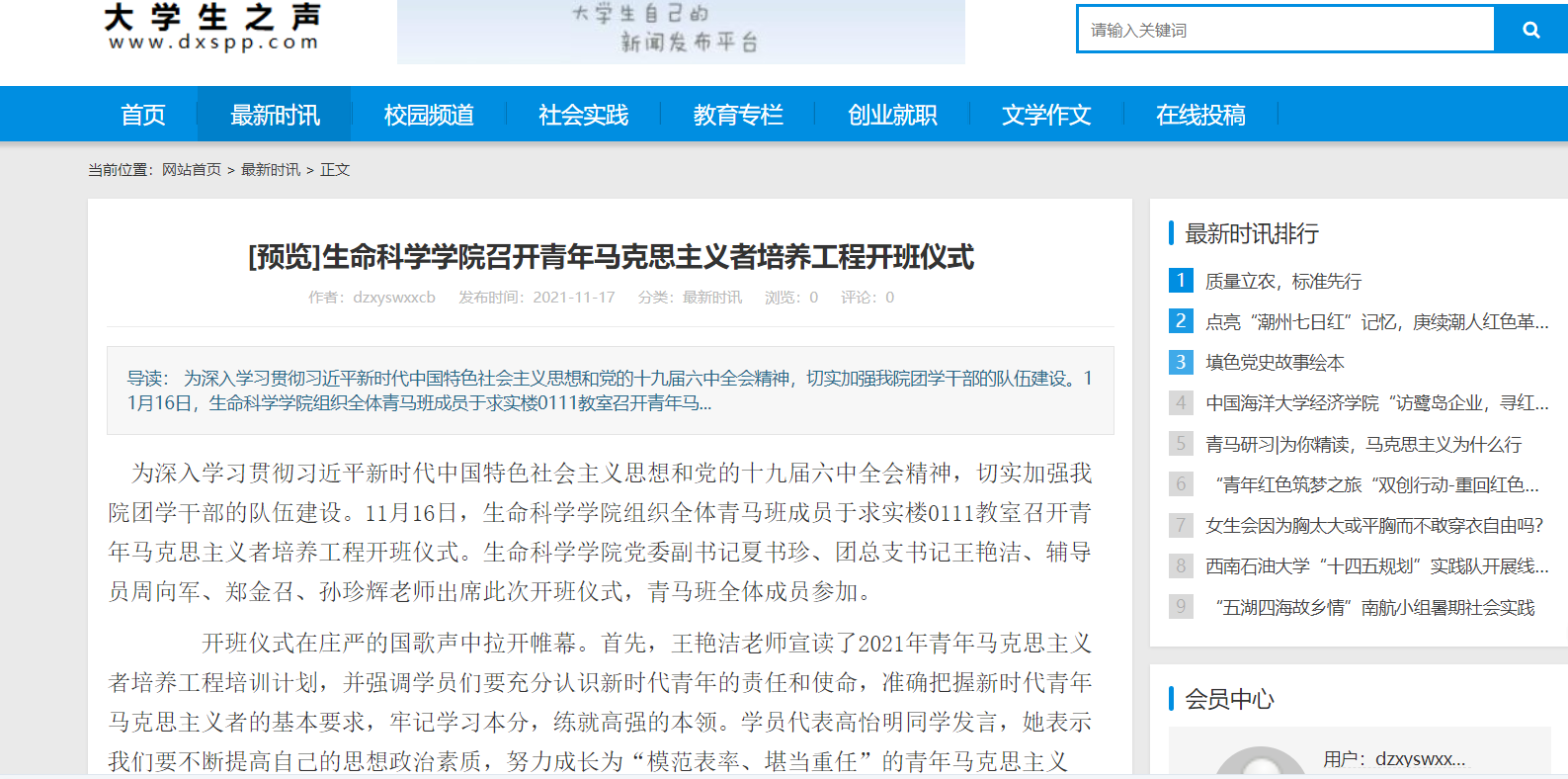1568x779 pixels.
Task: Open ranked article 质量立农，标准先行
Action: coord(1282,282)
